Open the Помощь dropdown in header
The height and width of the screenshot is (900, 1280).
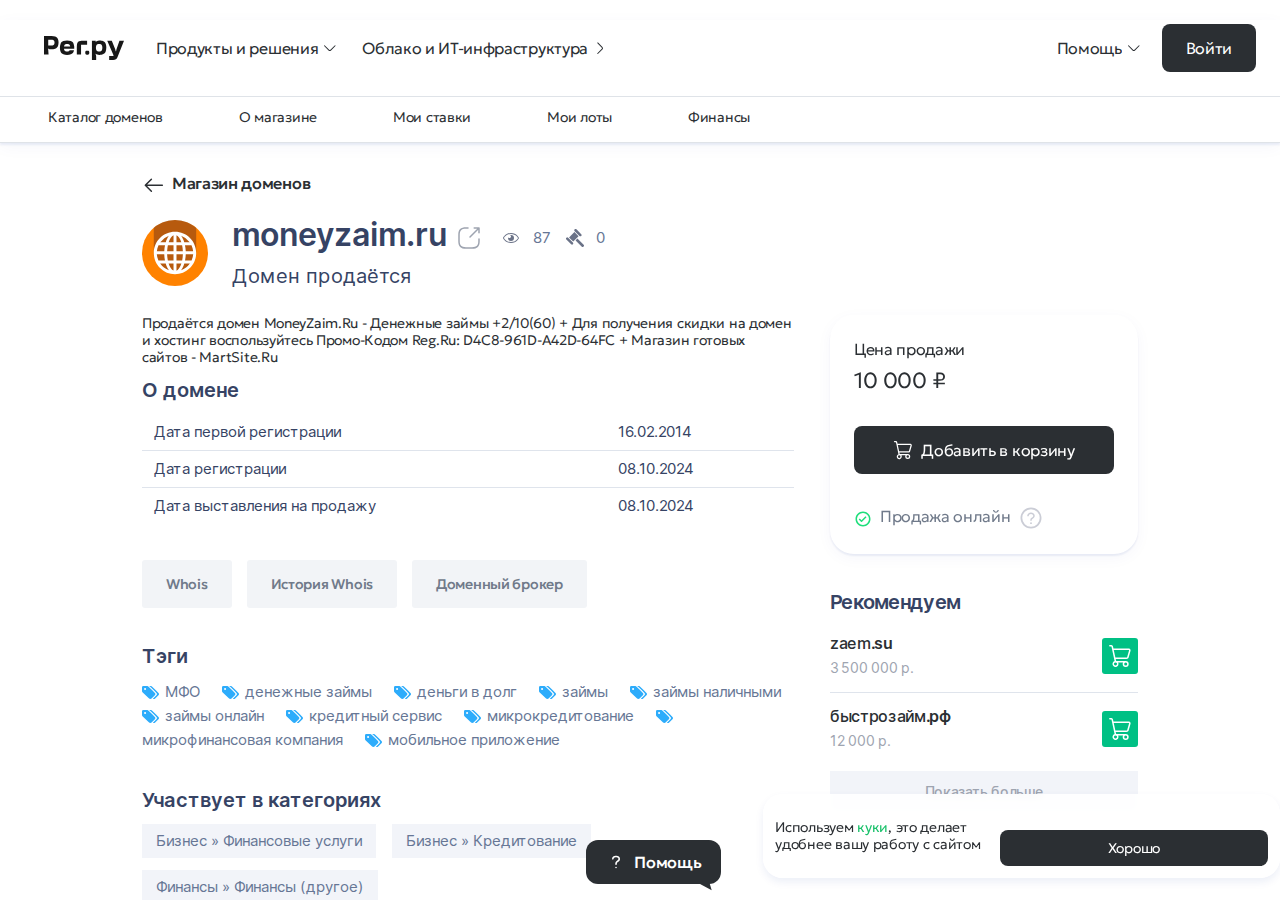click(x=1098, y=48)
